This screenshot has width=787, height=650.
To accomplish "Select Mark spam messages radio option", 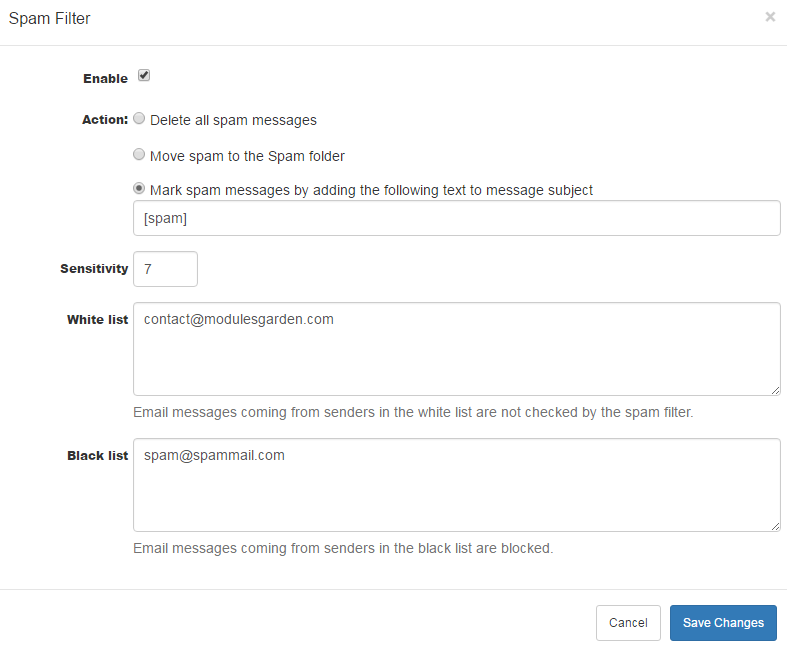I will click(x=139, y=189).
